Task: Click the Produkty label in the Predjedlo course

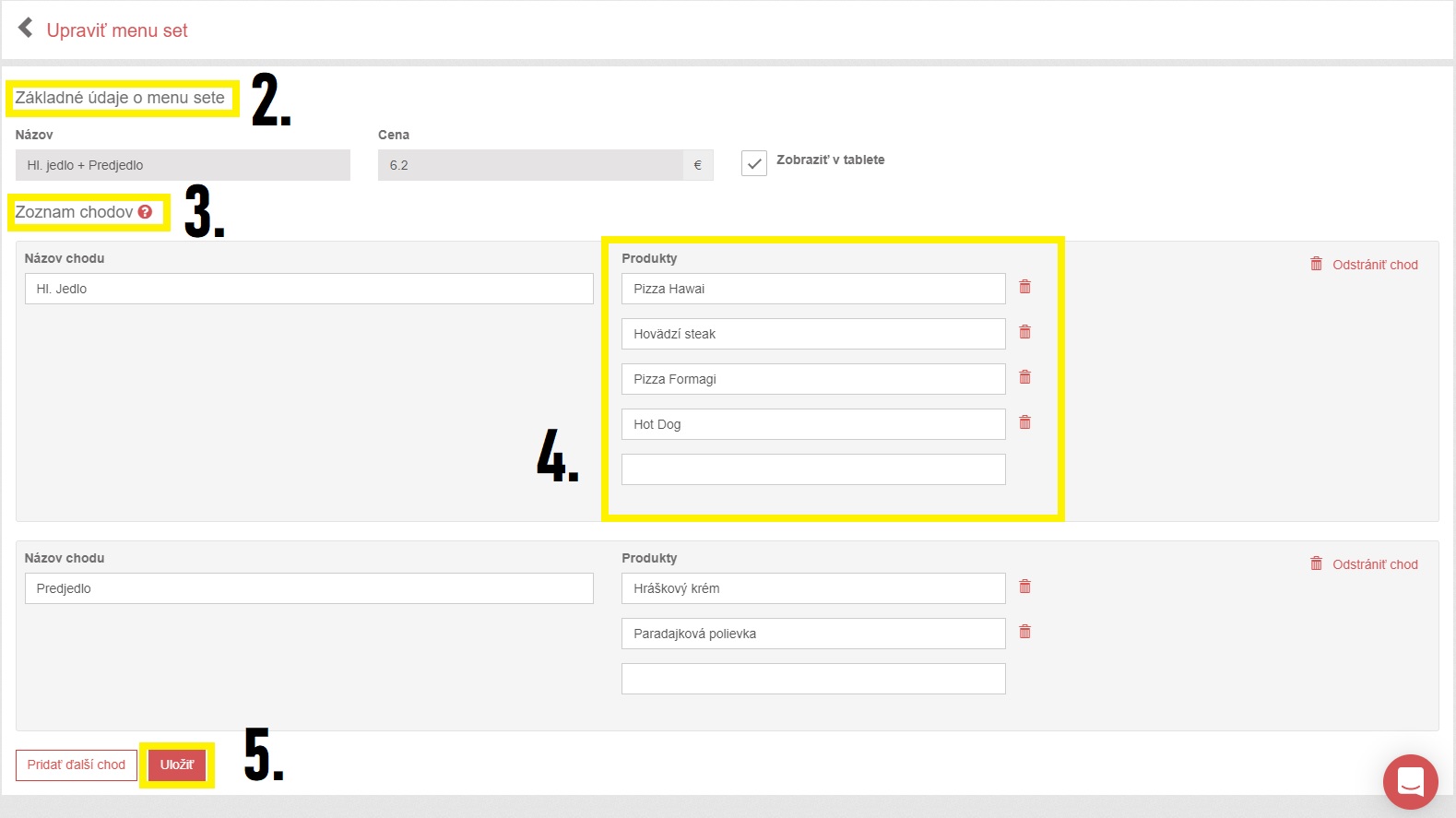Action: click(649, 558)
